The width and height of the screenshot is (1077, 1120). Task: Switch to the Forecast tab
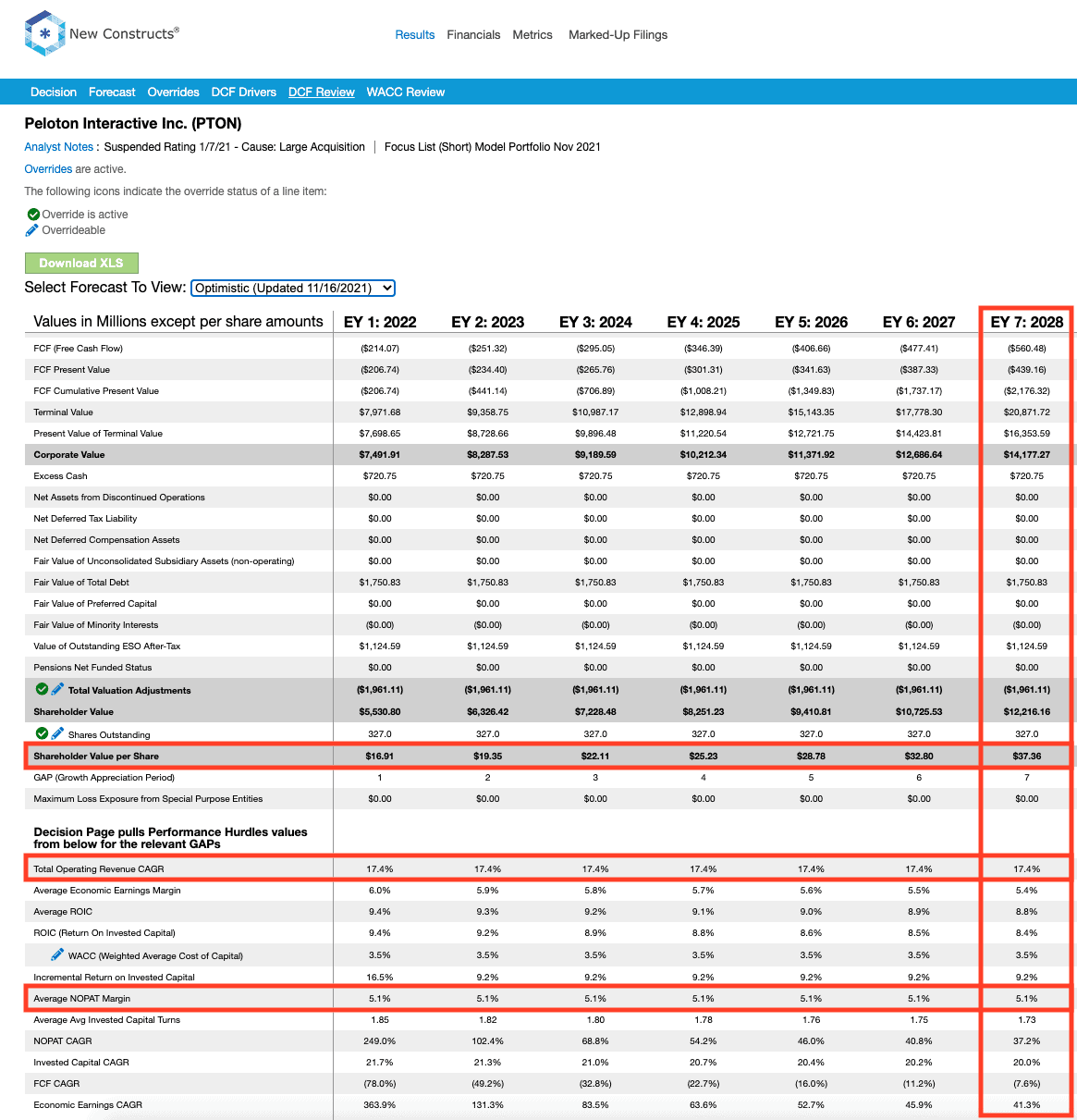coord(112,92)
